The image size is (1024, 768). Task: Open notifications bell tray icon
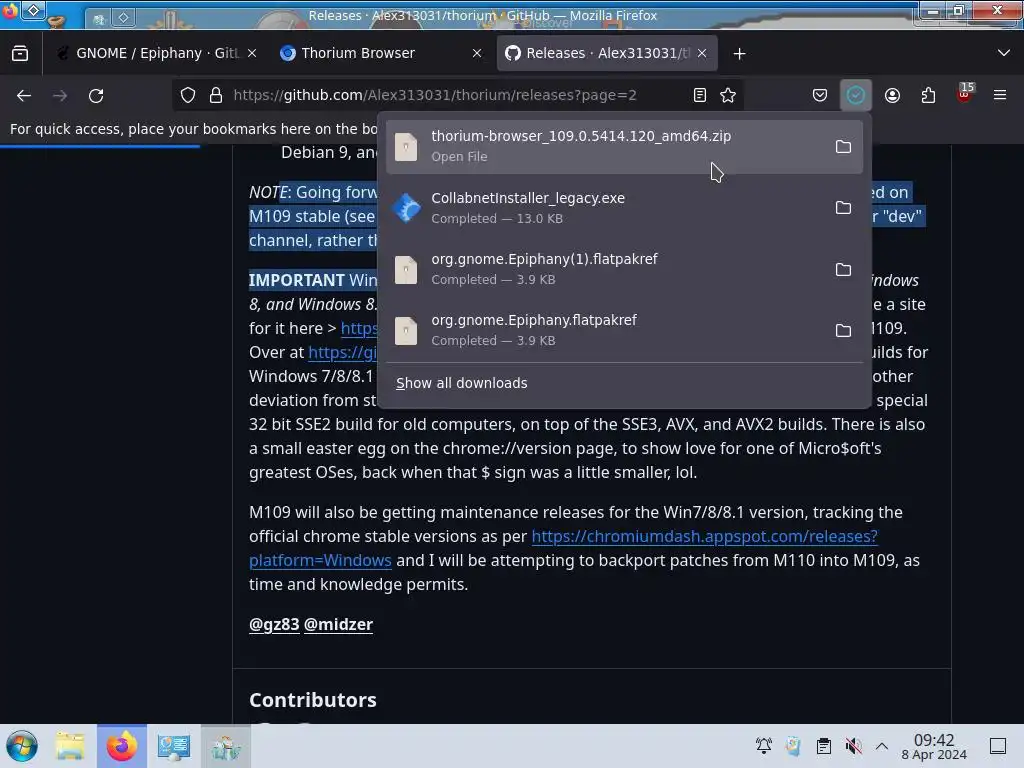[763, 746]
